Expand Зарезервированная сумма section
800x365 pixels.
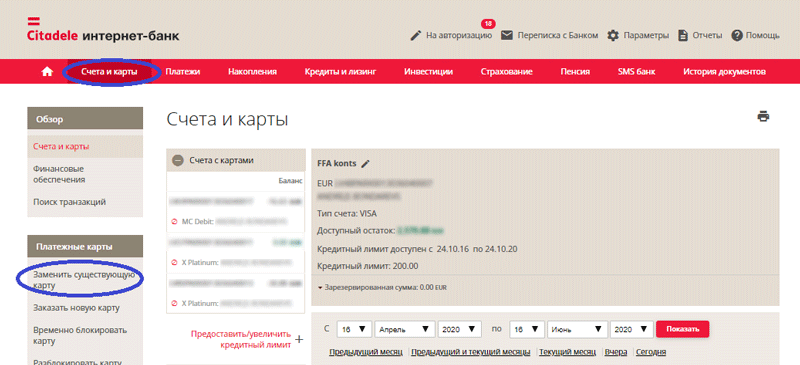coord(382,287)
